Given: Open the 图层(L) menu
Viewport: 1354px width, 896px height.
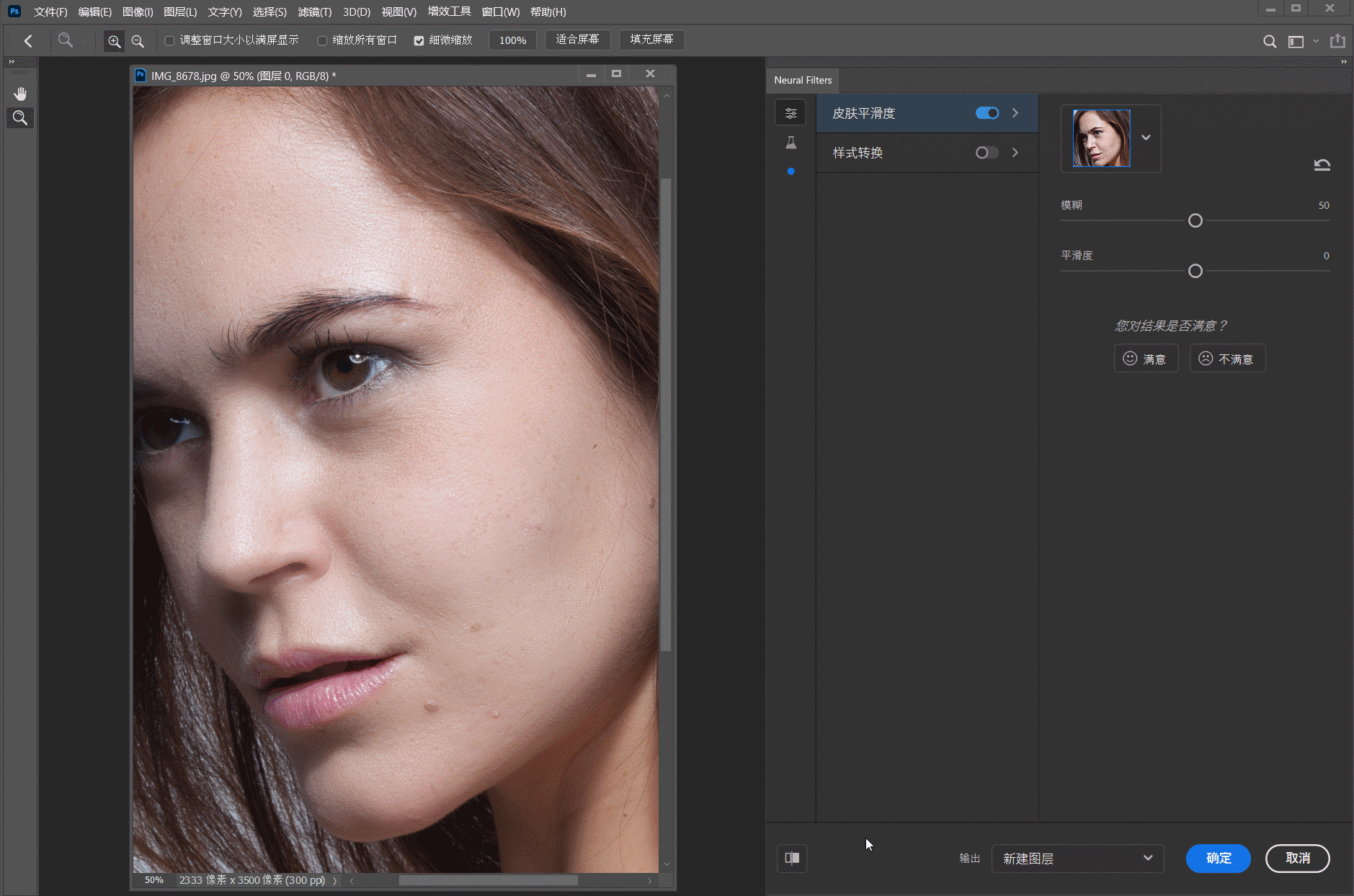Looking at the screenshot, I should click(180, 12).
